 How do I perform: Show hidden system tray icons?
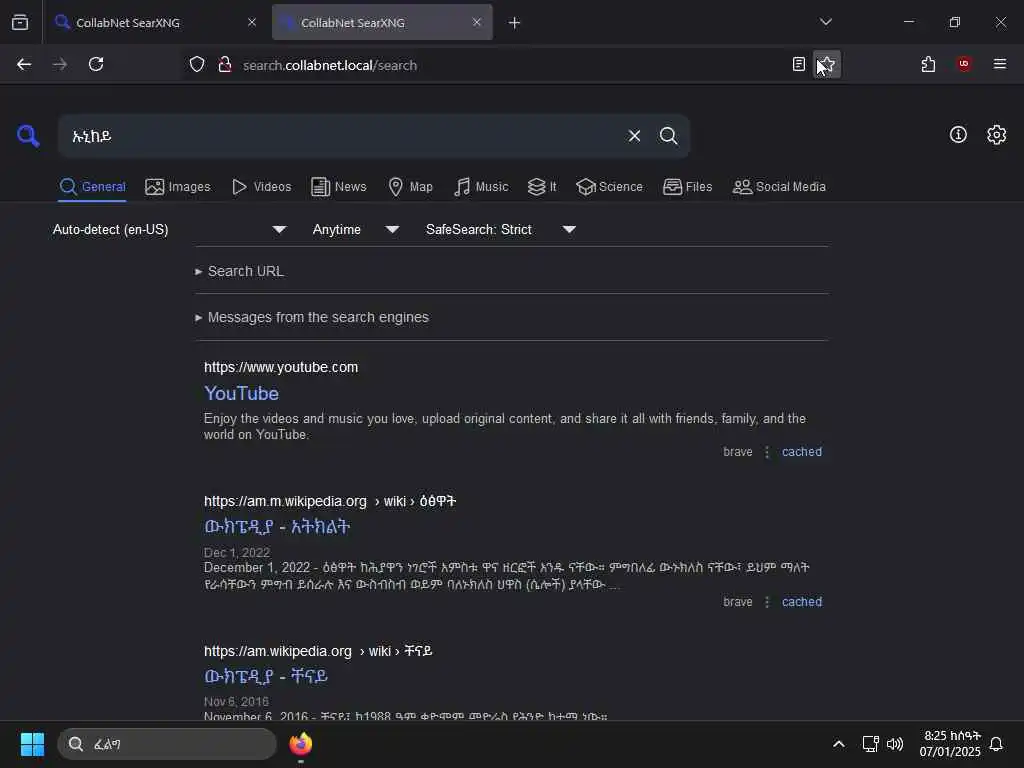pyautogui.click(x=839, y=744)
